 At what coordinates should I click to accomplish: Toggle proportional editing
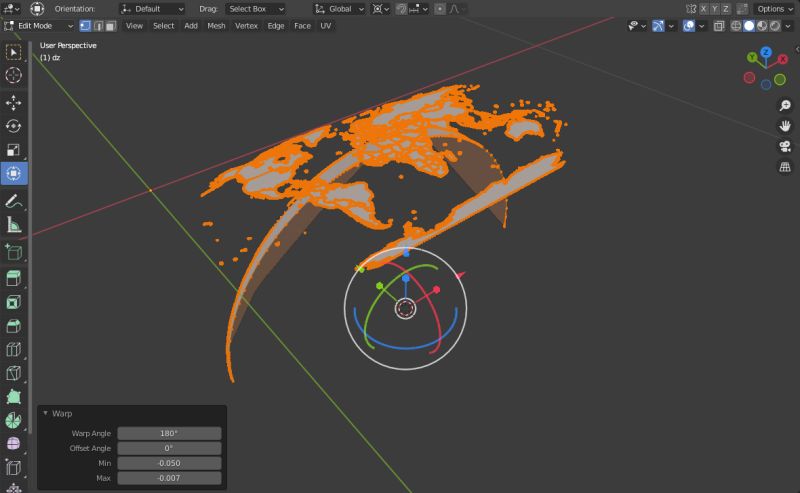click(440, 9)
